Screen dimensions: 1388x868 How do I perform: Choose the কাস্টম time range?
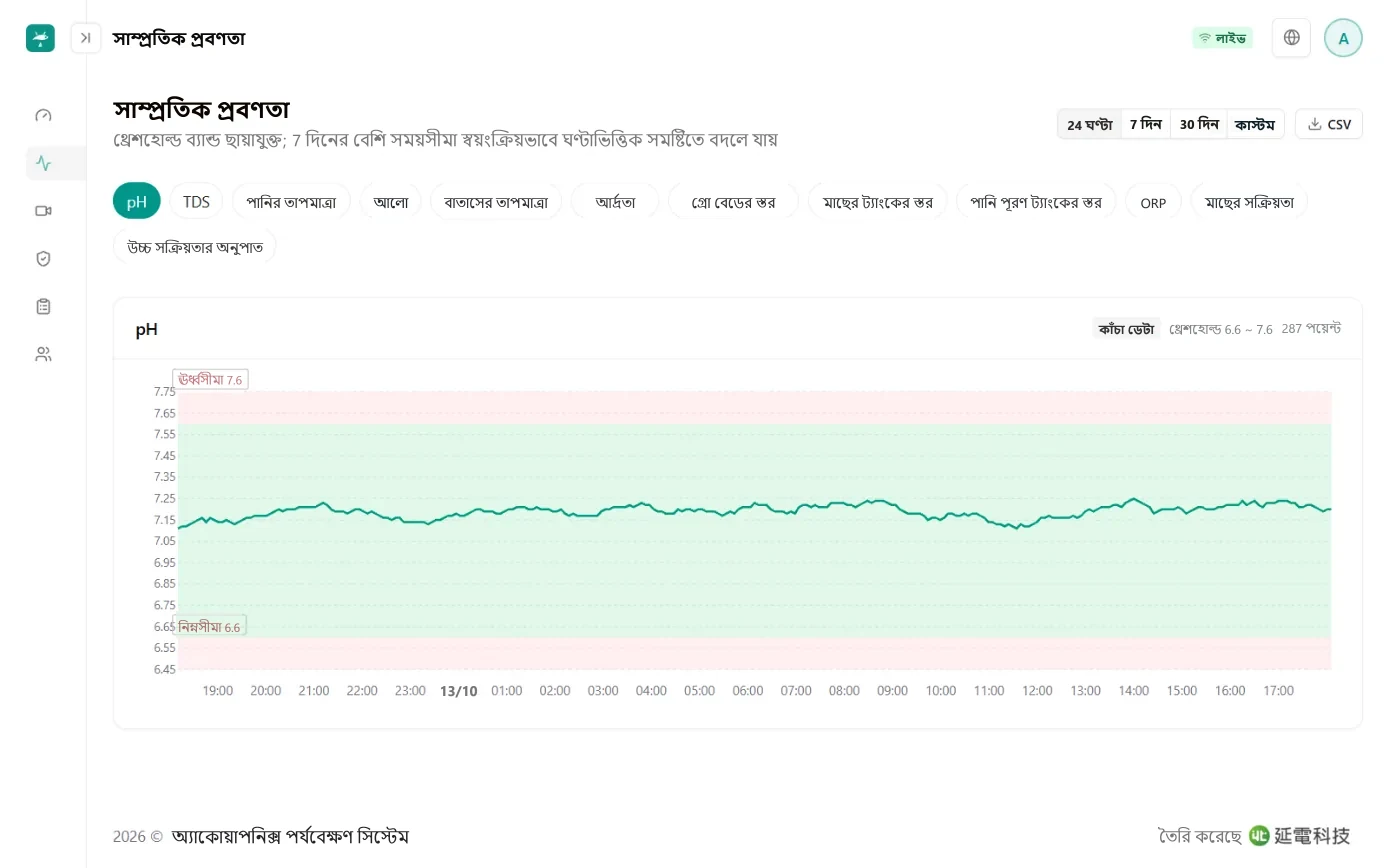point(1255,125)
